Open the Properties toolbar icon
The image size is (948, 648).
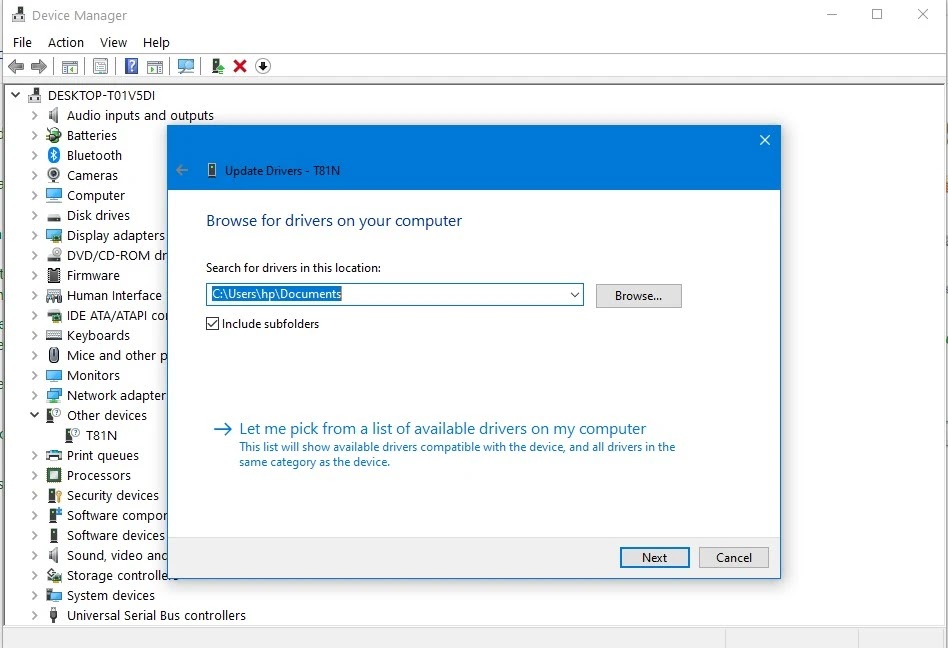point(100,66)
